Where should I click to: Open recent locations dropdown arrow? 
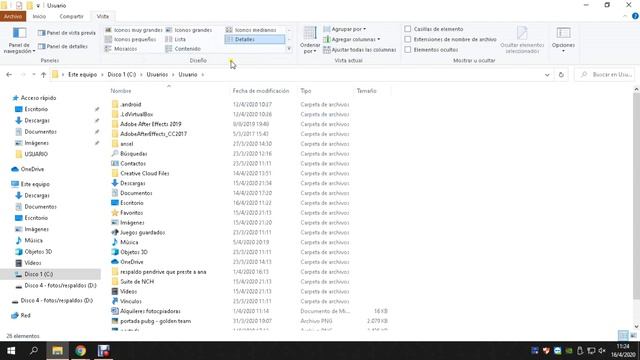33,75
